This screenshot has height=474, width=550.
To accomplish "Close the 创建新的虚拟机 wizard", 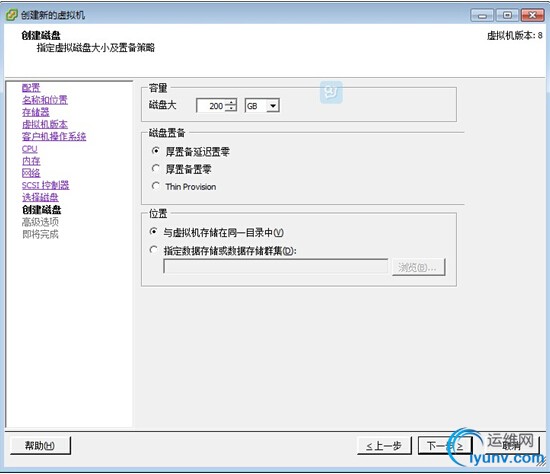I will point(532,15).
